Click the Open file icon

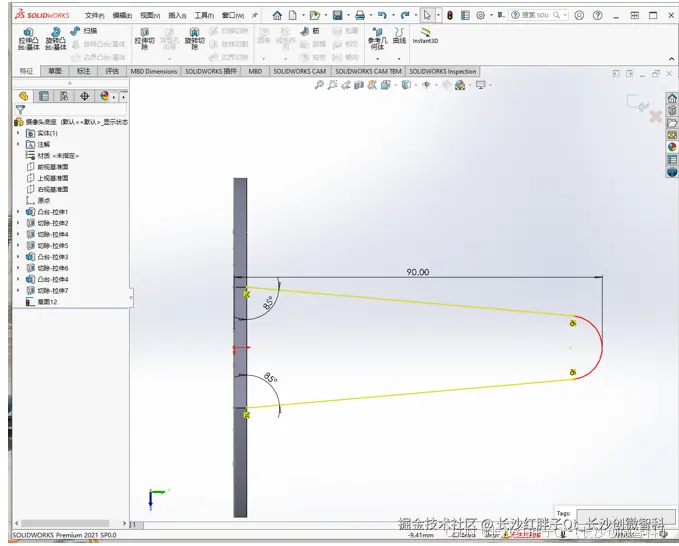[315, 15]
